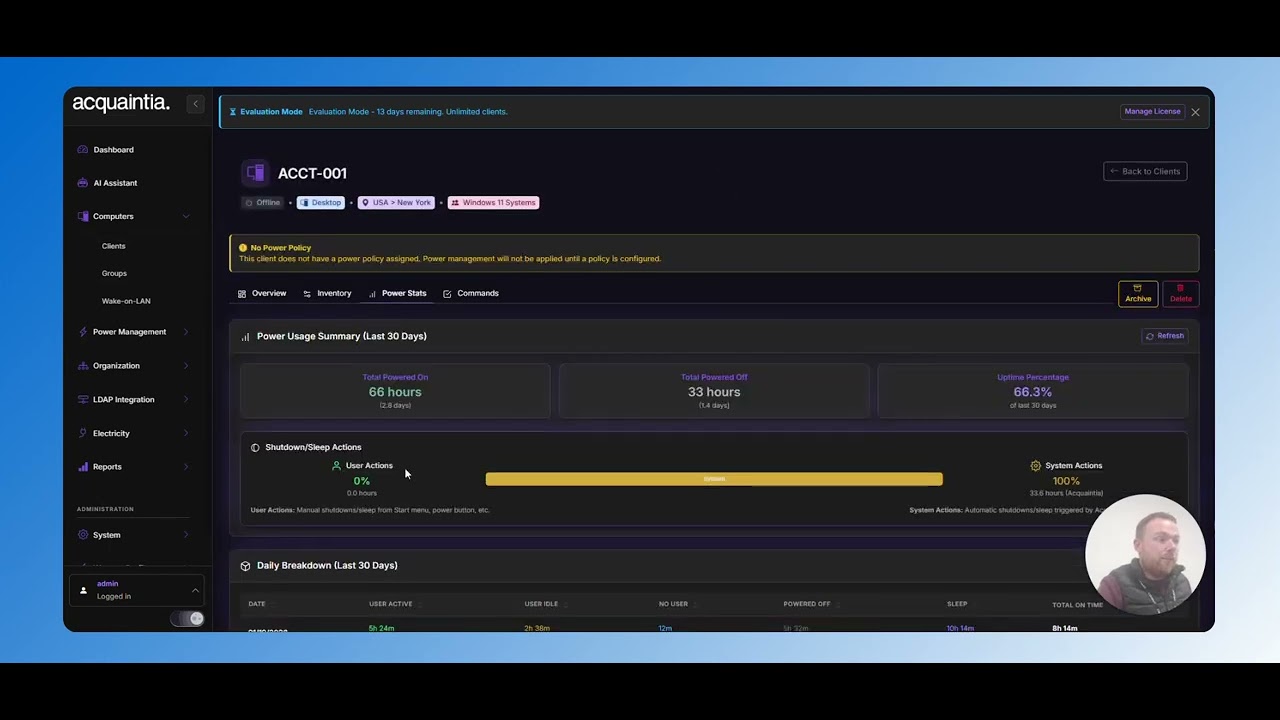Image resolution: width=1280 pixels, height=720 pixels.
Task: Switch to the Inventory tab
Action: (x=327, y=294)
